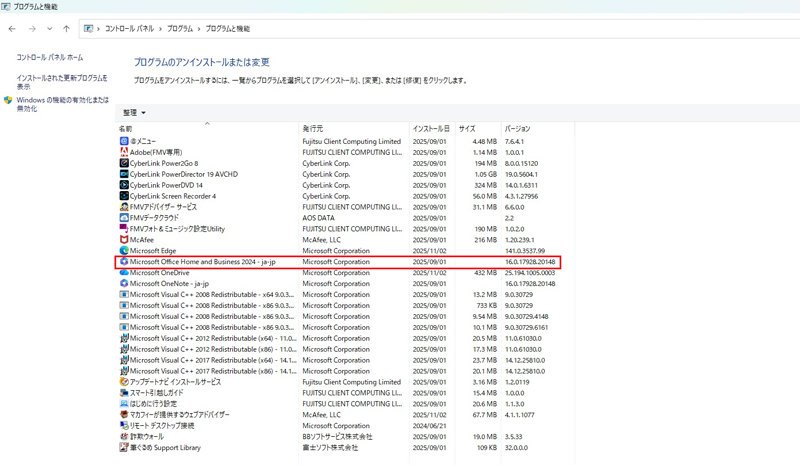Click the Up folder navigation arrow

tap(66, 29)
